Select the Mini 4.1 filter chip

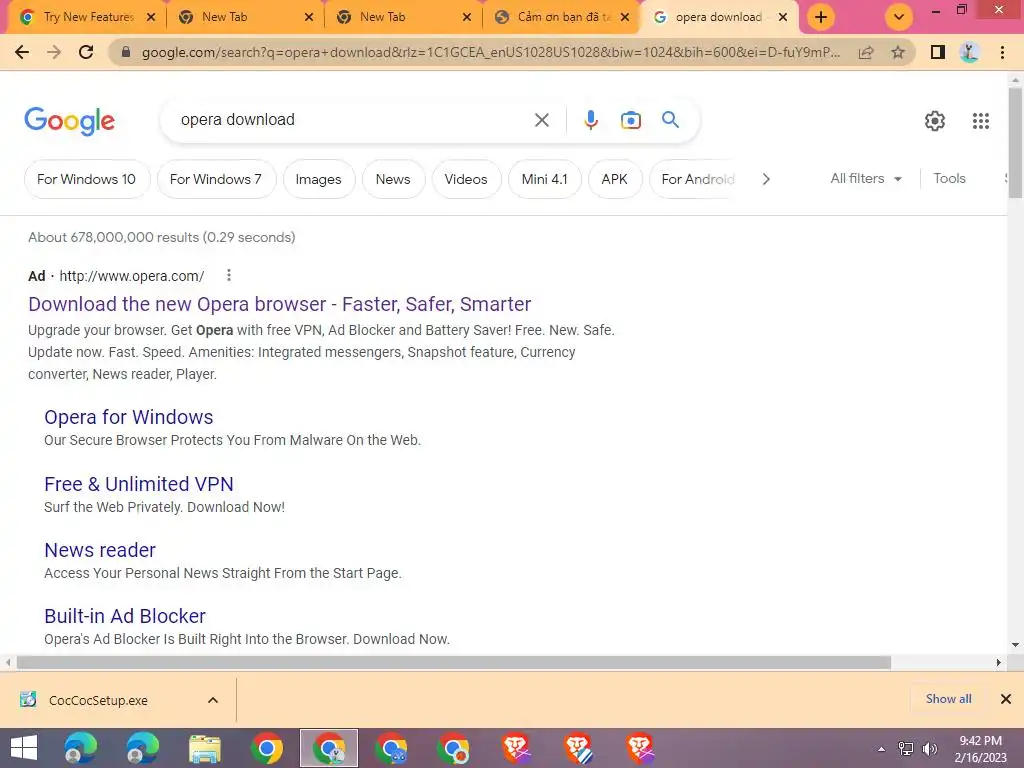(x=545, y=179)
